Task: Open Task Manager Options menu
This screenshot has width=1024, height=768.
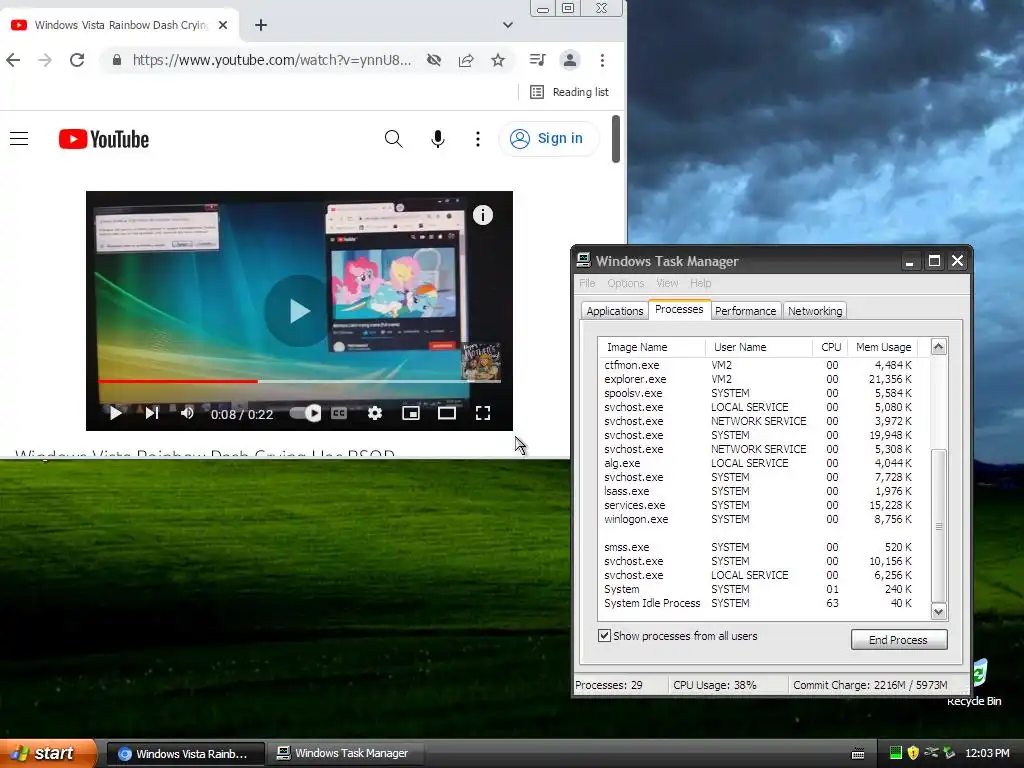Action: click(x=626, y=283)
